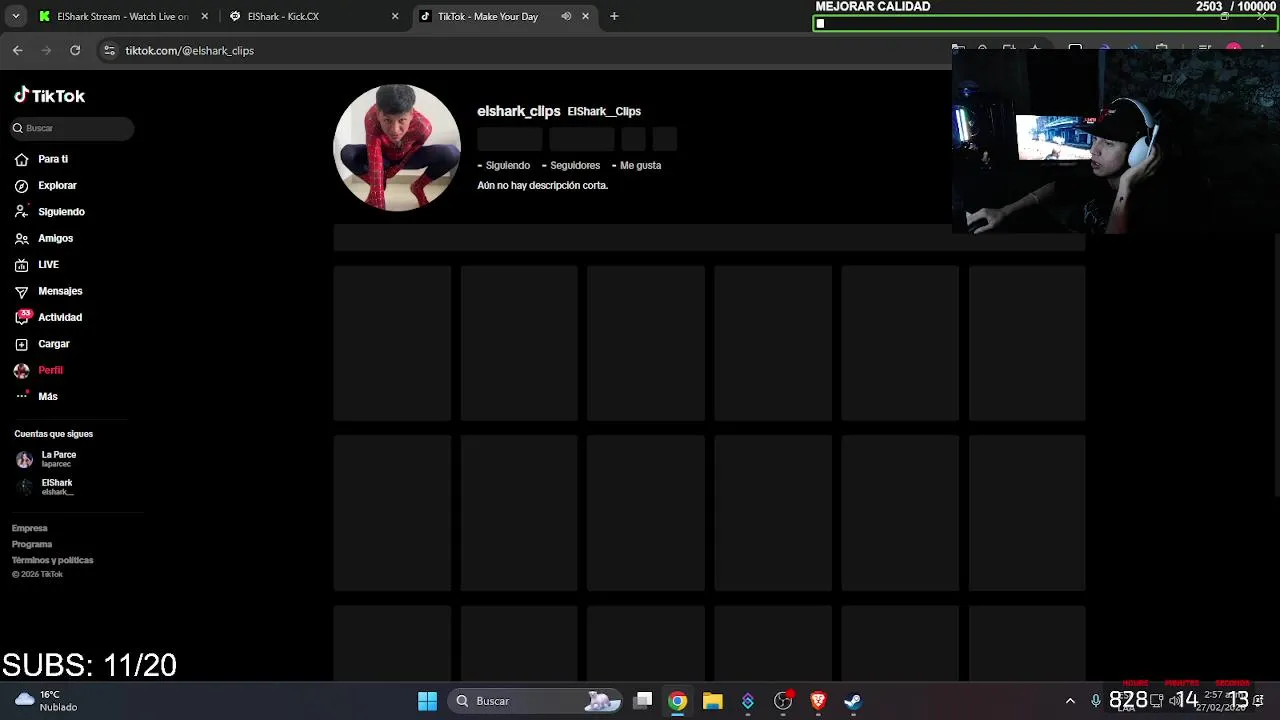Open Steam from taskbar

[x=853, y=701]
